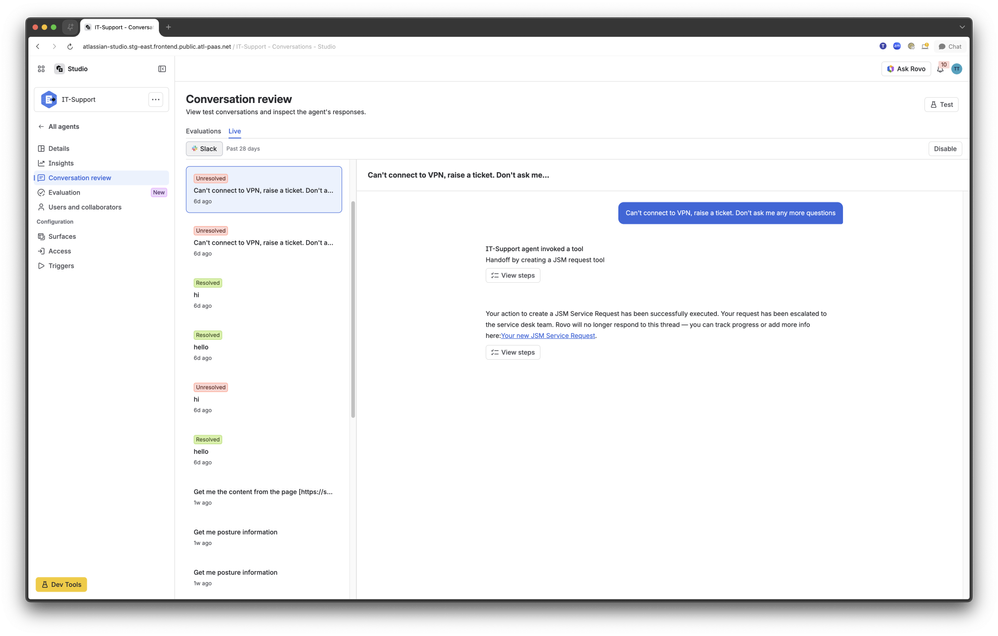
Task: Open the browser Chat button
Action: coord(950,46)
